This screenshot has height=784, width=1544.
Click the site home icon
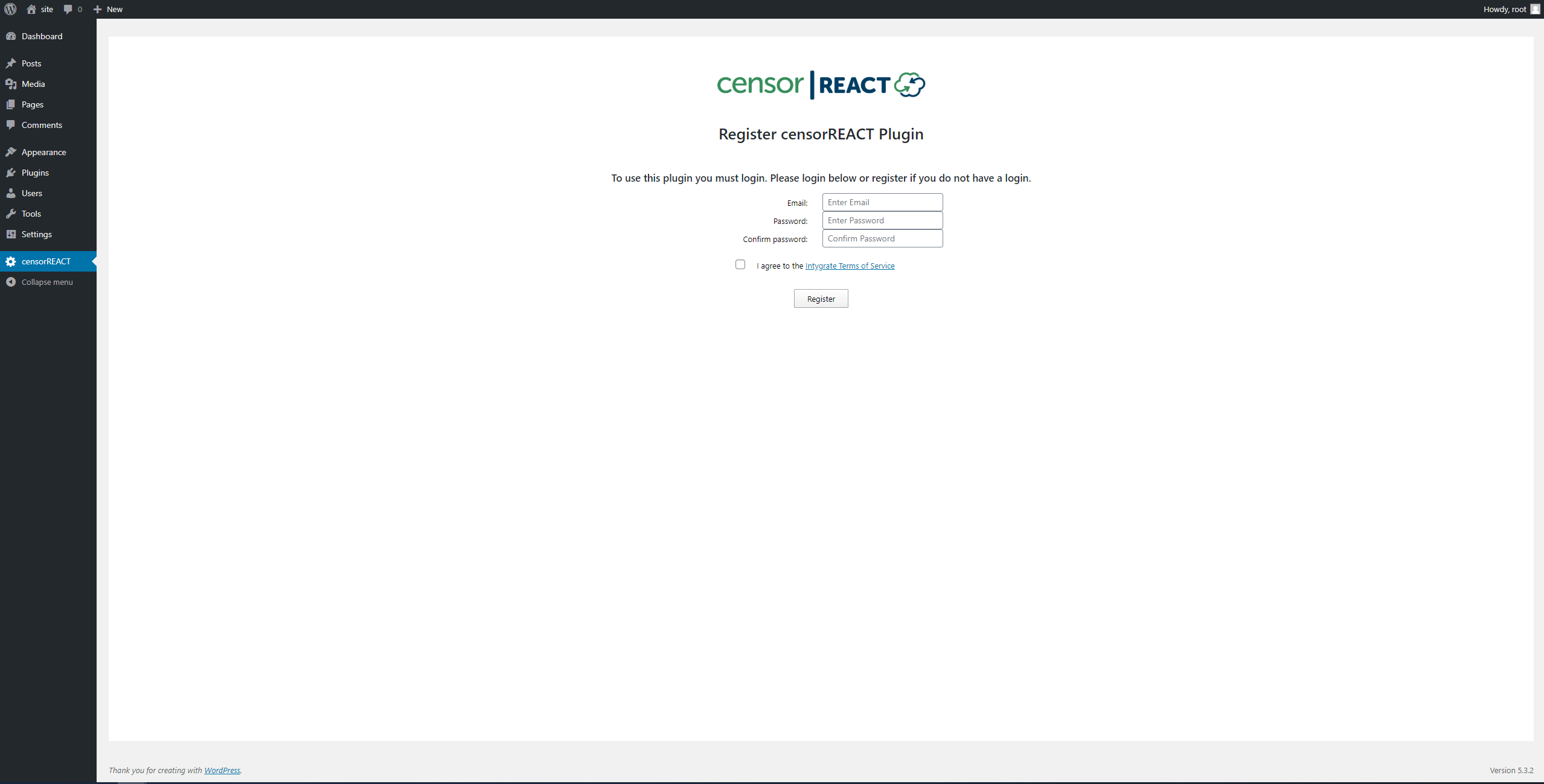[31, 9]
